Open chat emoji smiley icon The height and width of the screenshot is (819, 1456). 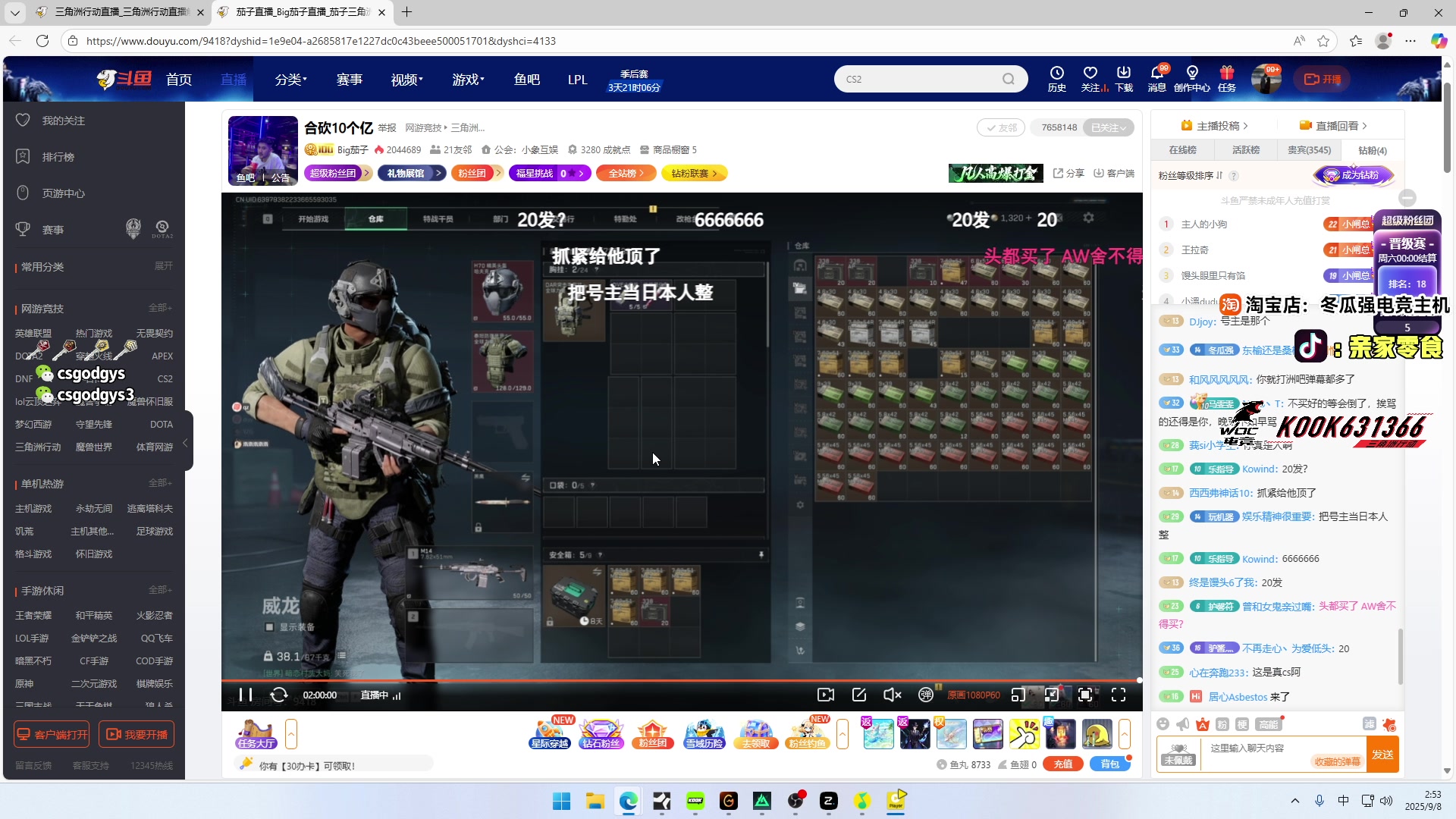coord(1163,724)
